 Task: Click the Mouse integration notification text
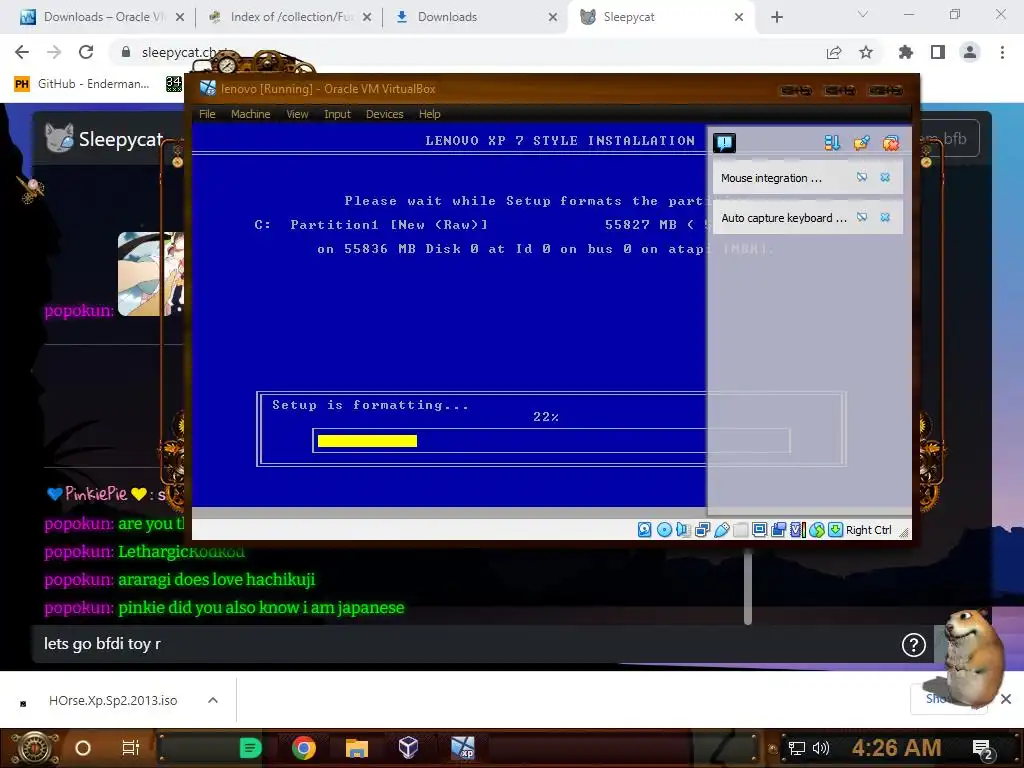(771, 178)
